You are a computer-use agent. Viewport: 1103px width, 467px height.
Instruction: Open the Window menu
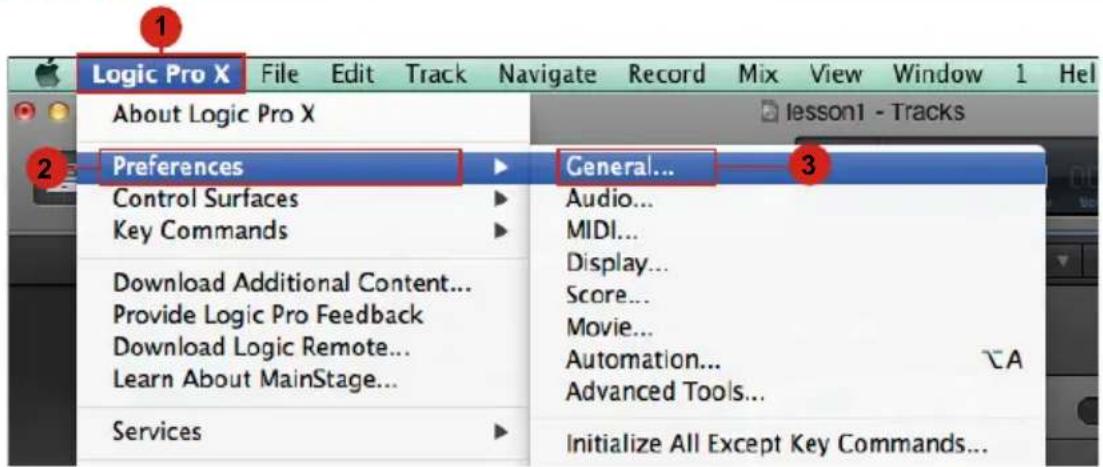[x=938, y=74]
